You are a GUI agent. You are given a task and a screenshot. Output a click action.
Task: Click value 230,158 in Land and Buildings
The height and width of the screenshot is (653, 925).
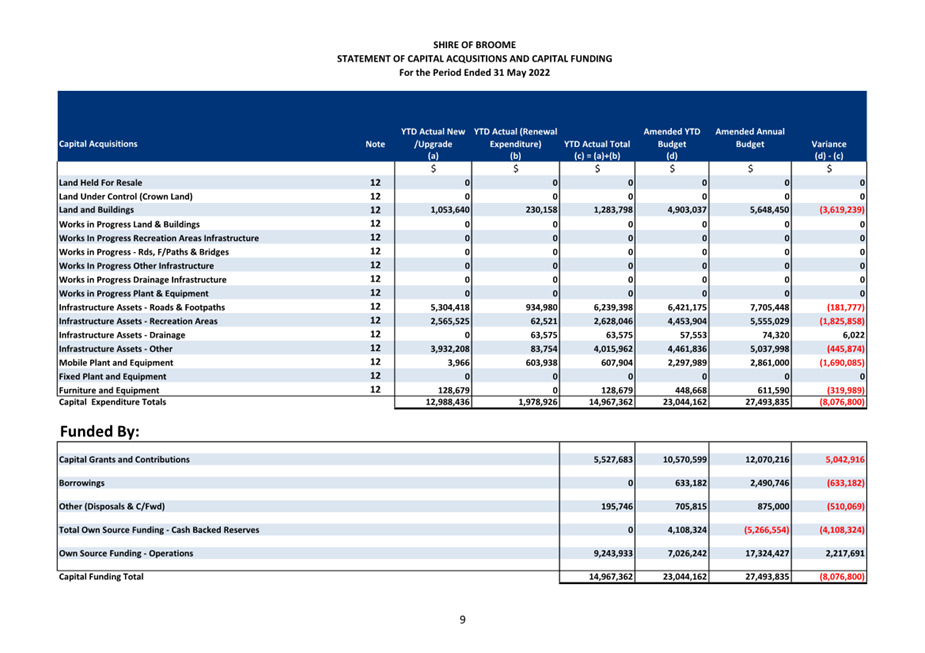coord(542,210)
